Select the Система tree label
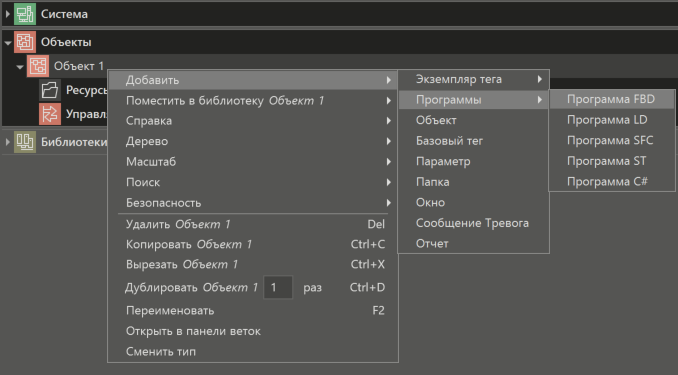Image resolution: width=678 pixels, height=375 pixels. tap(64, 14)
